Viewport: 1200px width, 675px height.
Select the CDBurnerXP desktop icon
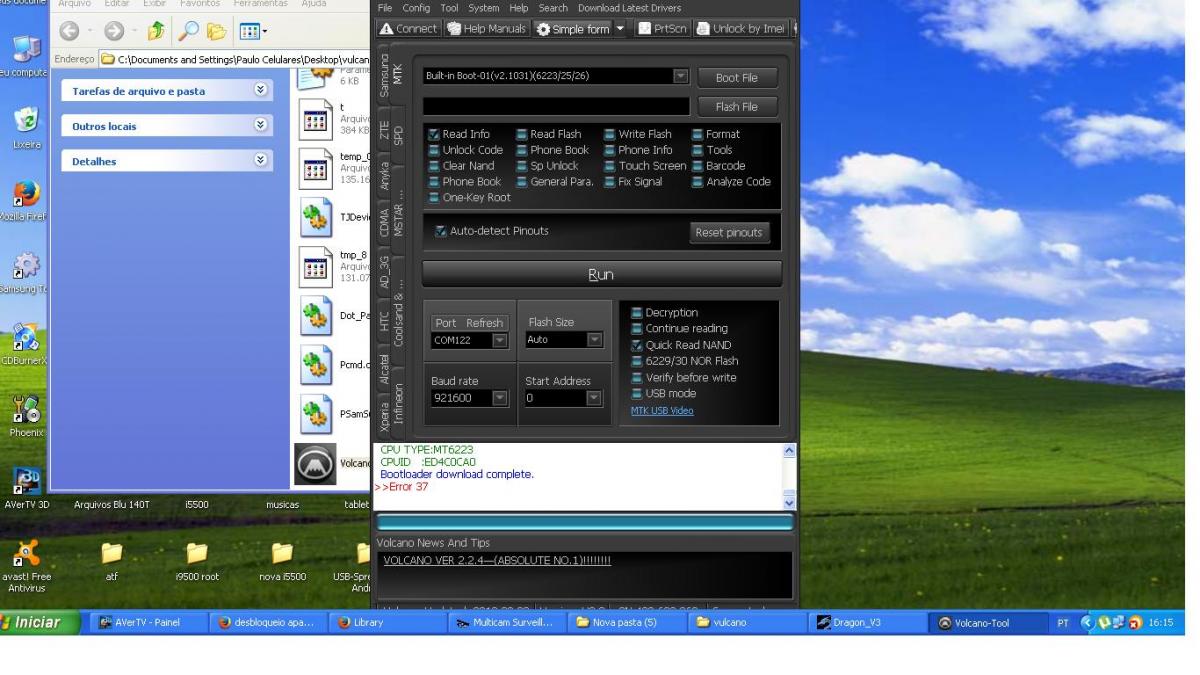[25, 337]
